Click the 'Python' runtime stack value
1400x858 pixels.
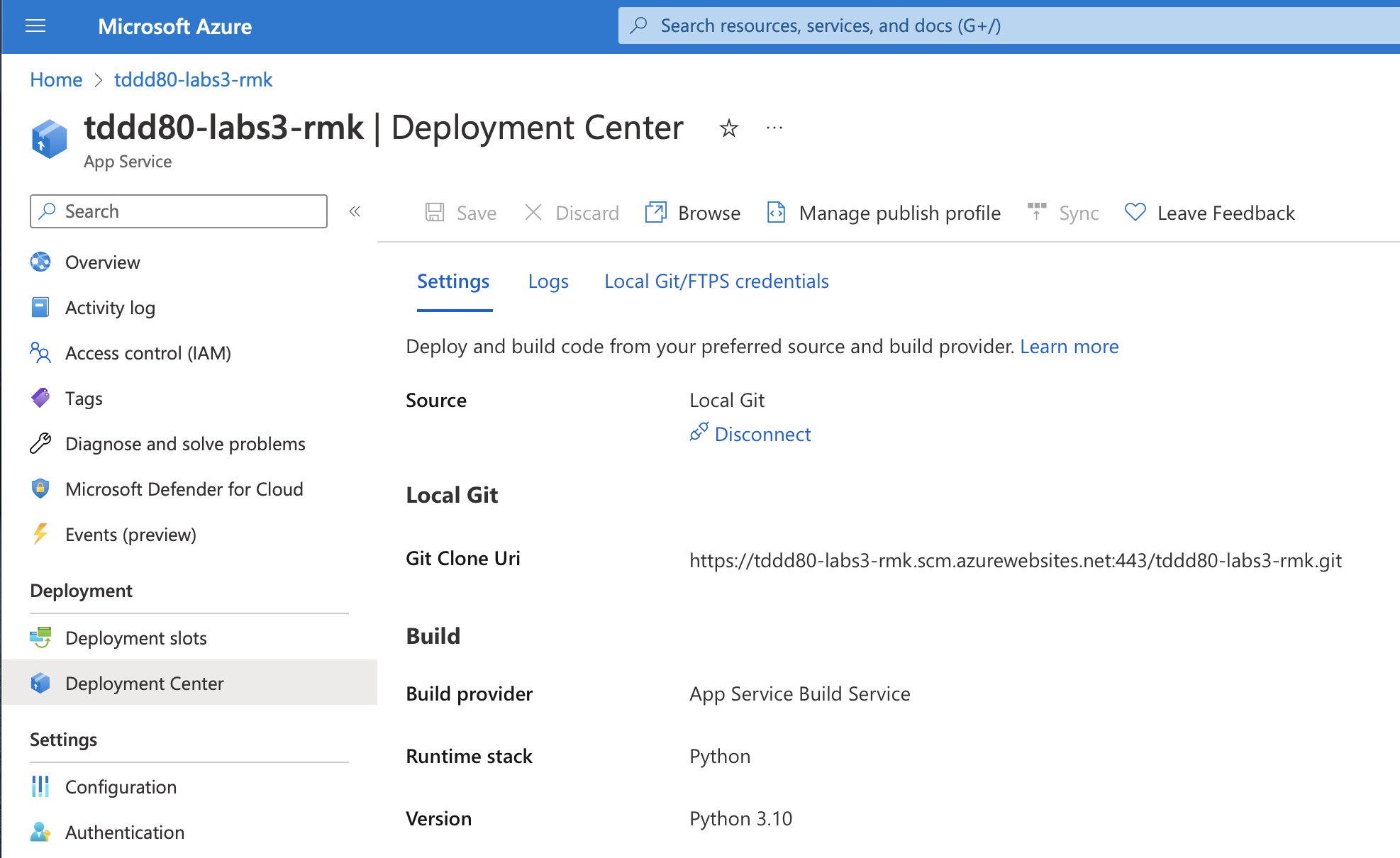720,757
